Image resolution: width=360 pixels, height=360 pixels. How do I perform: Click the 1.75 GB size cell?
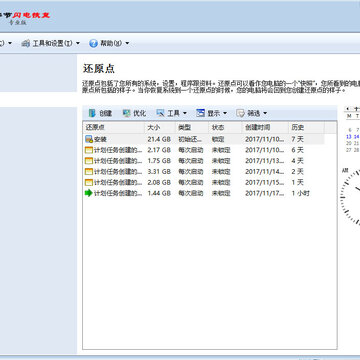coord(159,161)
